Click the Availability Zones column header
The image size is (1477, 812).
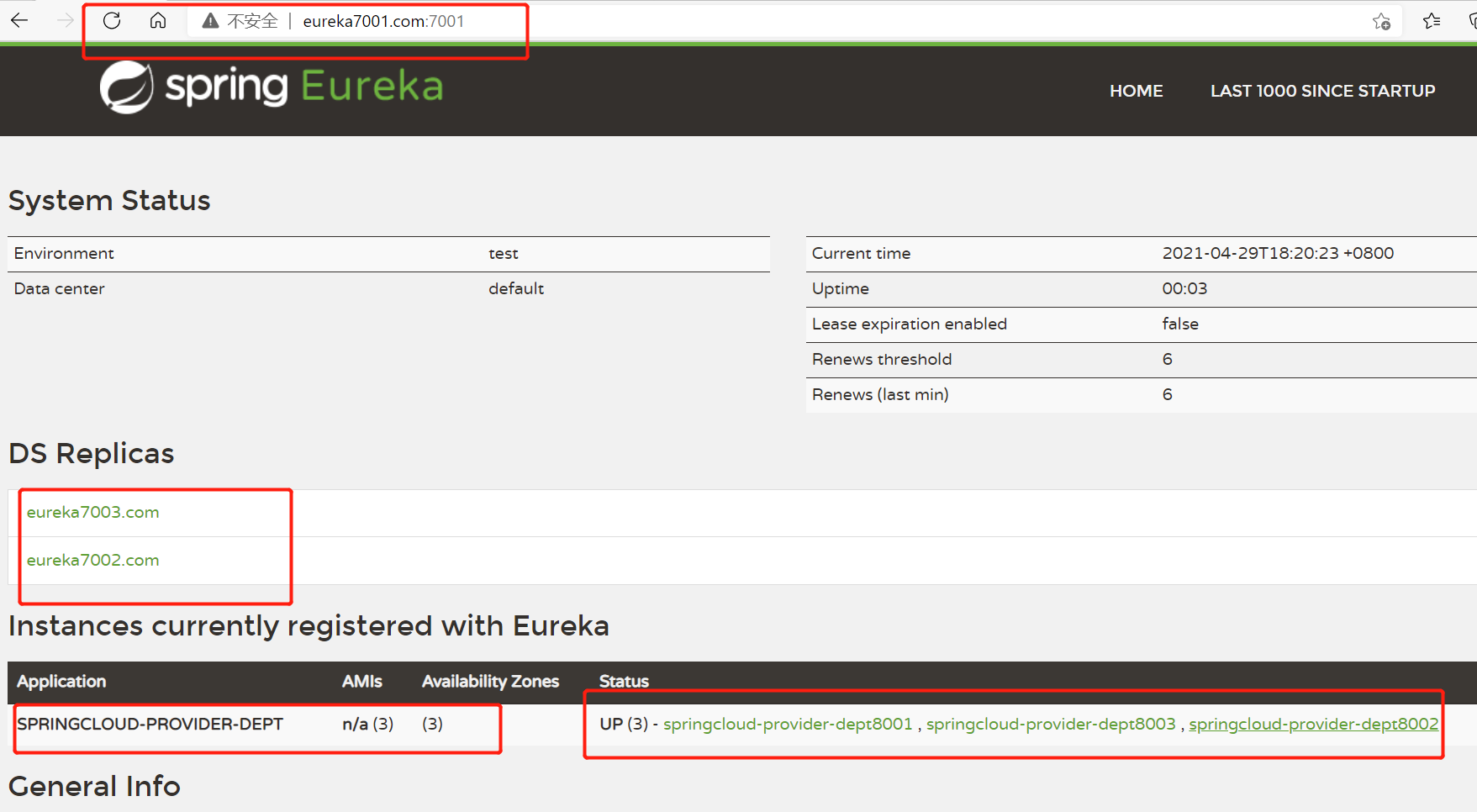[x=490, y=681]
